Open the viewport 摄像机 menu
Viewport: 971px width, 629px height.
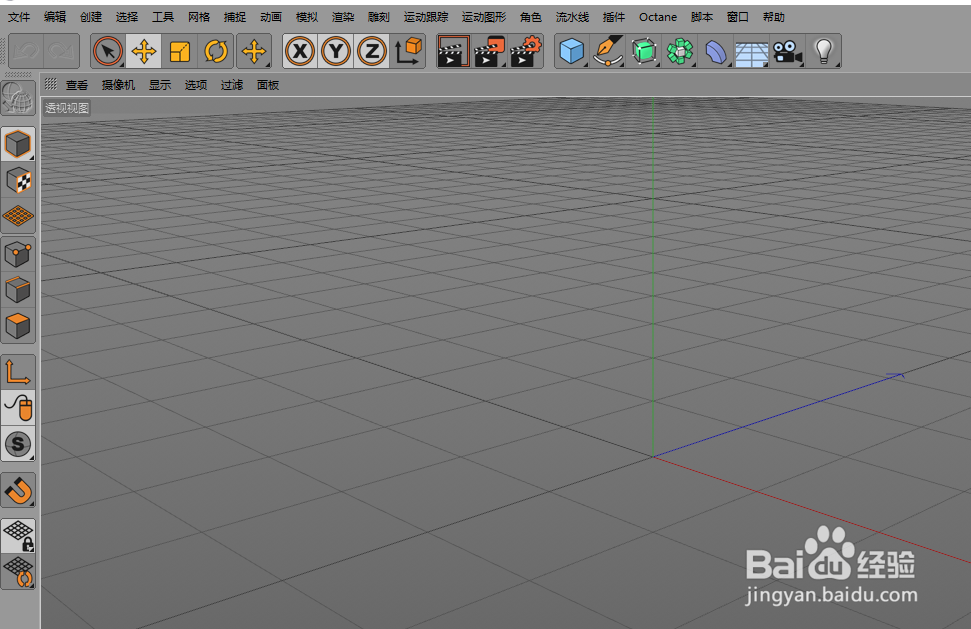118,85
